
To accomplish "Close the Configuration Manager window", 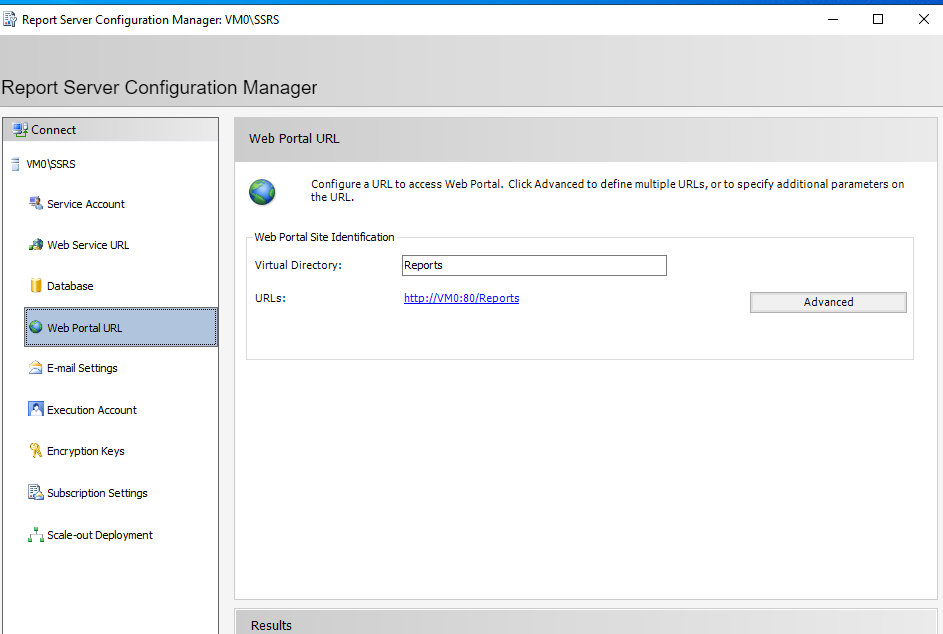I will [x=924, y=19].
